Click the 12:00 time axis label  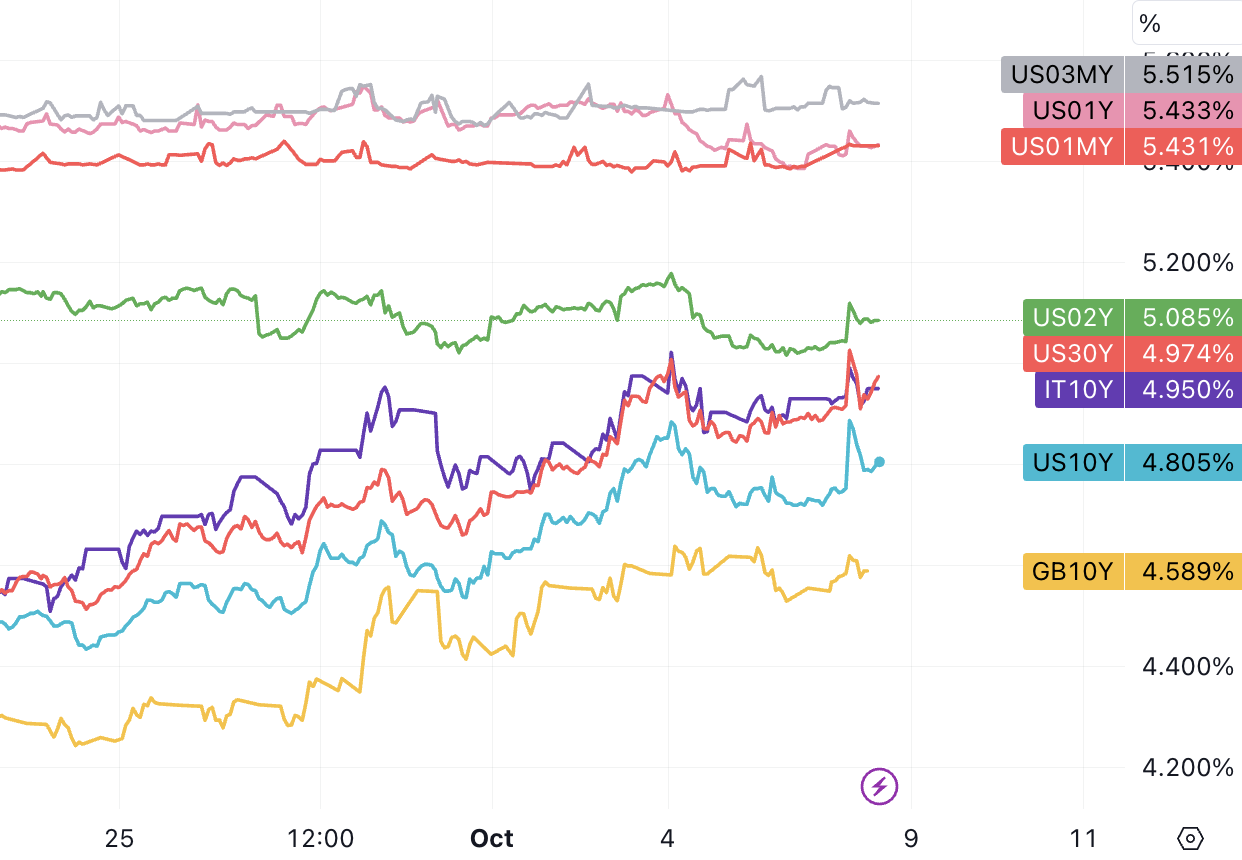pos(320,838)
